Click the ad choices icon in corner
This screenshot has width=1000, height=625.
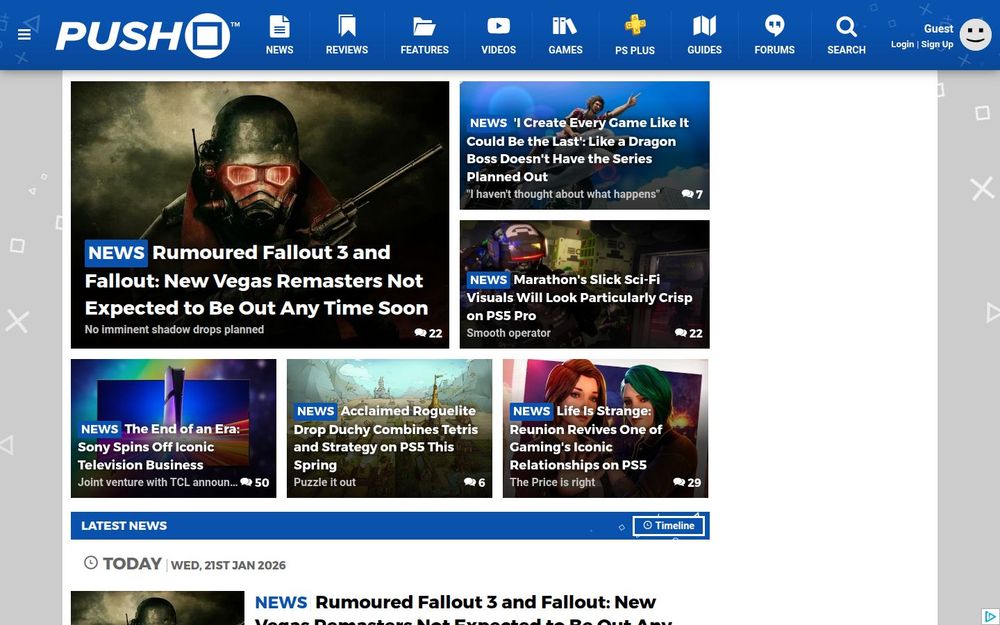click(990, 617)
